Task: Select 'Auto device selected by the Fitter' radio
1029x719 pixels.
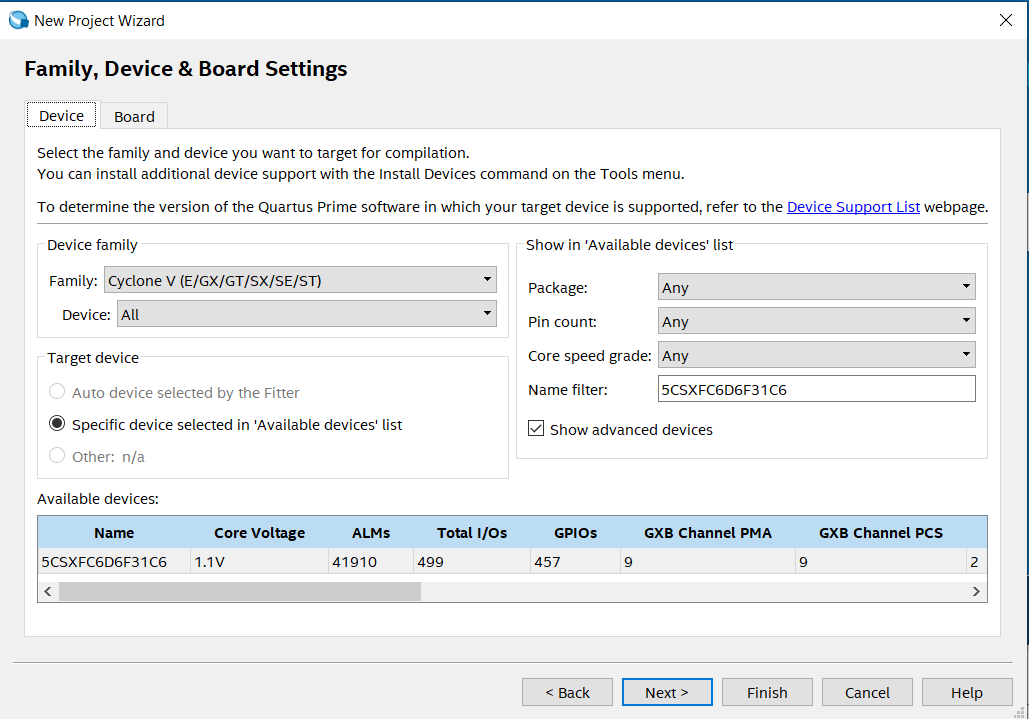Action: coord(57,392)
